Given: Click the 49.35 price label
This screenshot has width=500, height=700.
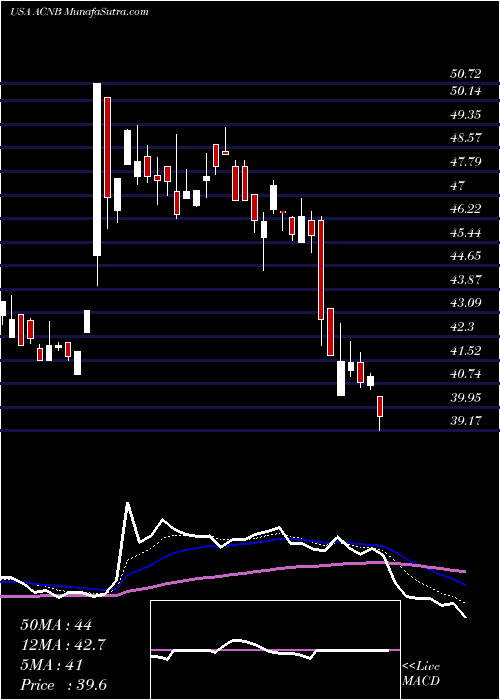Looking at the screenshot, I should pos(465,115).
